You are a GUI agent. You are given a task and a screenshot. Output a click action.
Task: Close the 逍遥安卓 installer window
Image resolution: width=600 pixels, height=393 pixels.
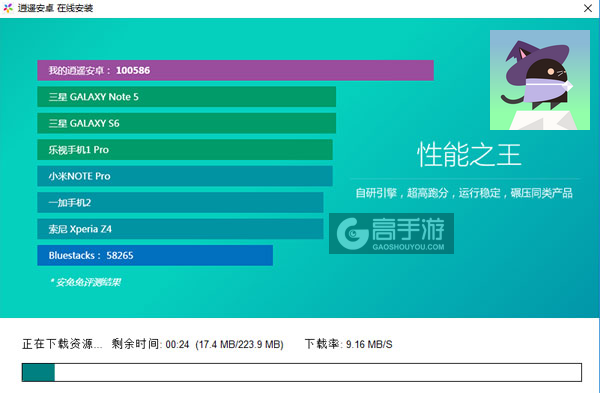(588, 8)
